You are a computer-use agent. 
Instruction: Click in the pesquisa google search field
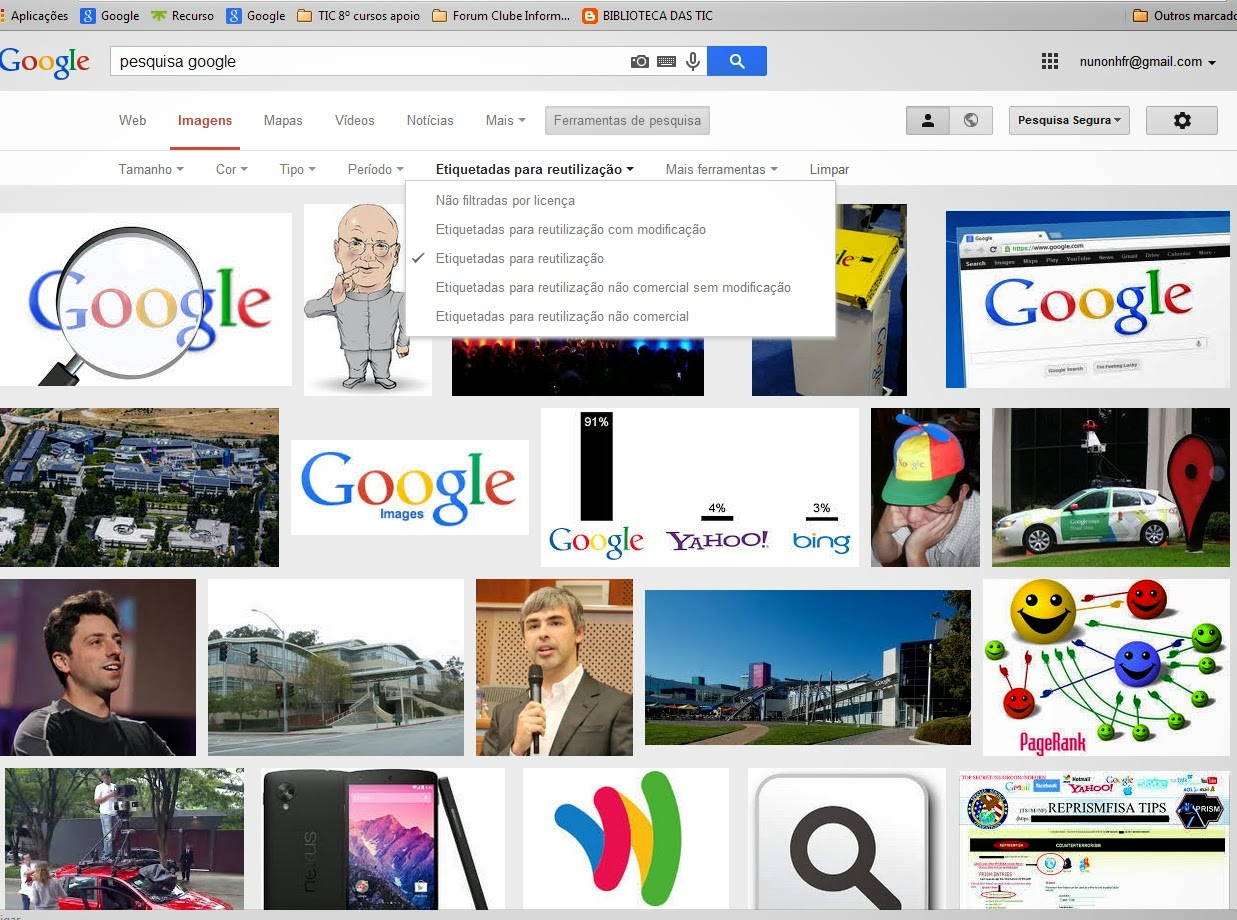(x=370, y=61)
